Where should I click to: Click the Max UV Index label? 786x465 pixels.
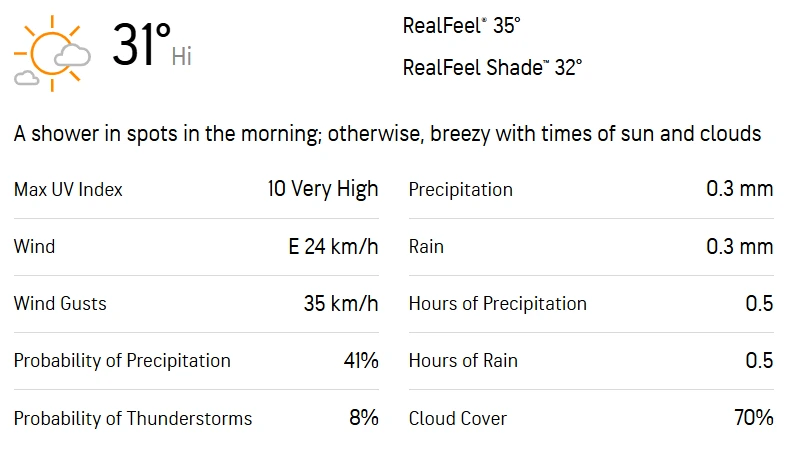click(x=68, y=190)
